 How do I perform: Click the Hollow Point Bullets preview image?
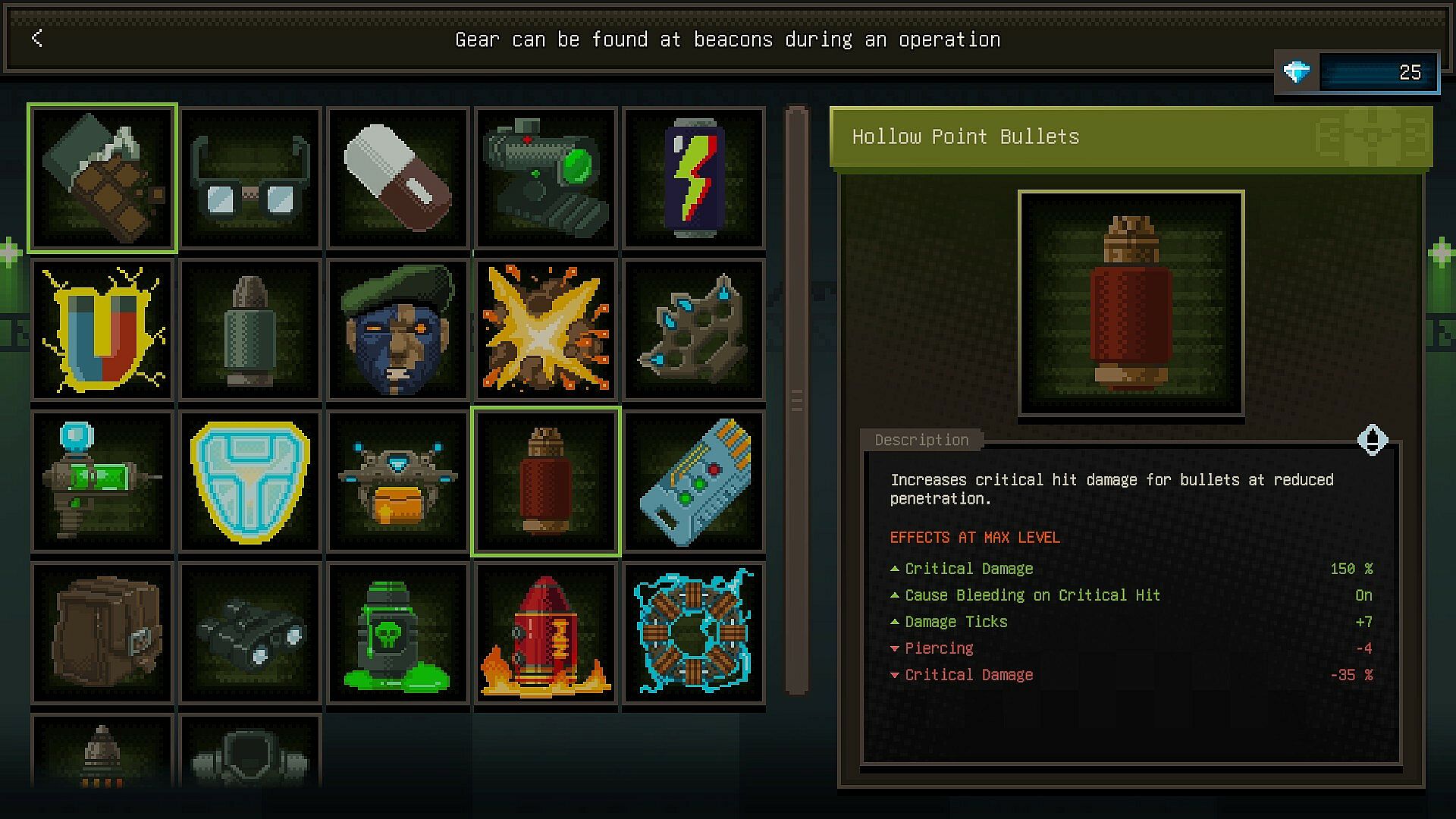tap(1131, 303)
